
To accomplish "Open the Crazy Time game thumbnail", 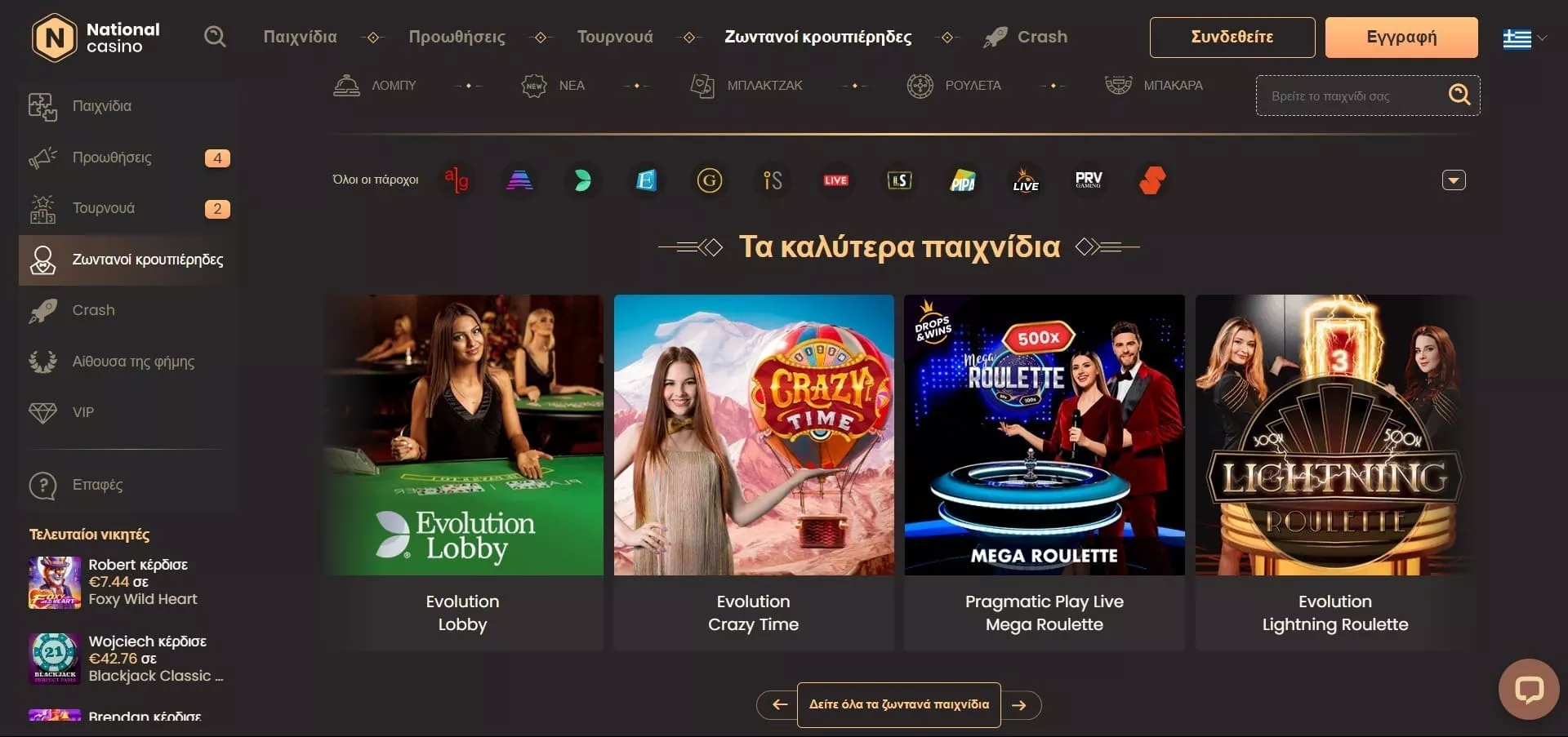I will 754,435.
